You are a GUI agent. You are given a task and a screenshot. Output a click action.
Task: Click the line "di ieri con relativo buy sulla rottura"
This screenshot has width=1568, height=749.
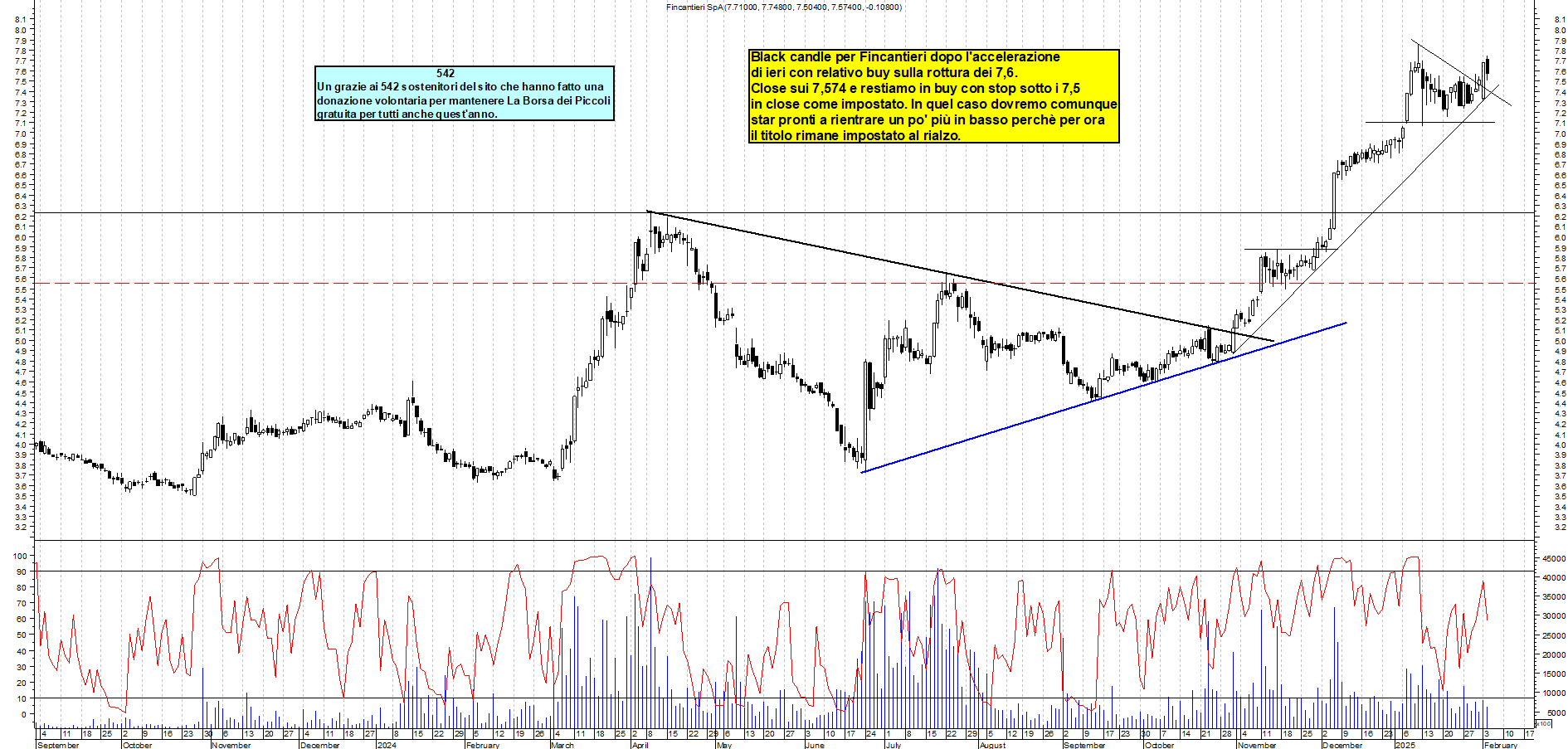884,73
